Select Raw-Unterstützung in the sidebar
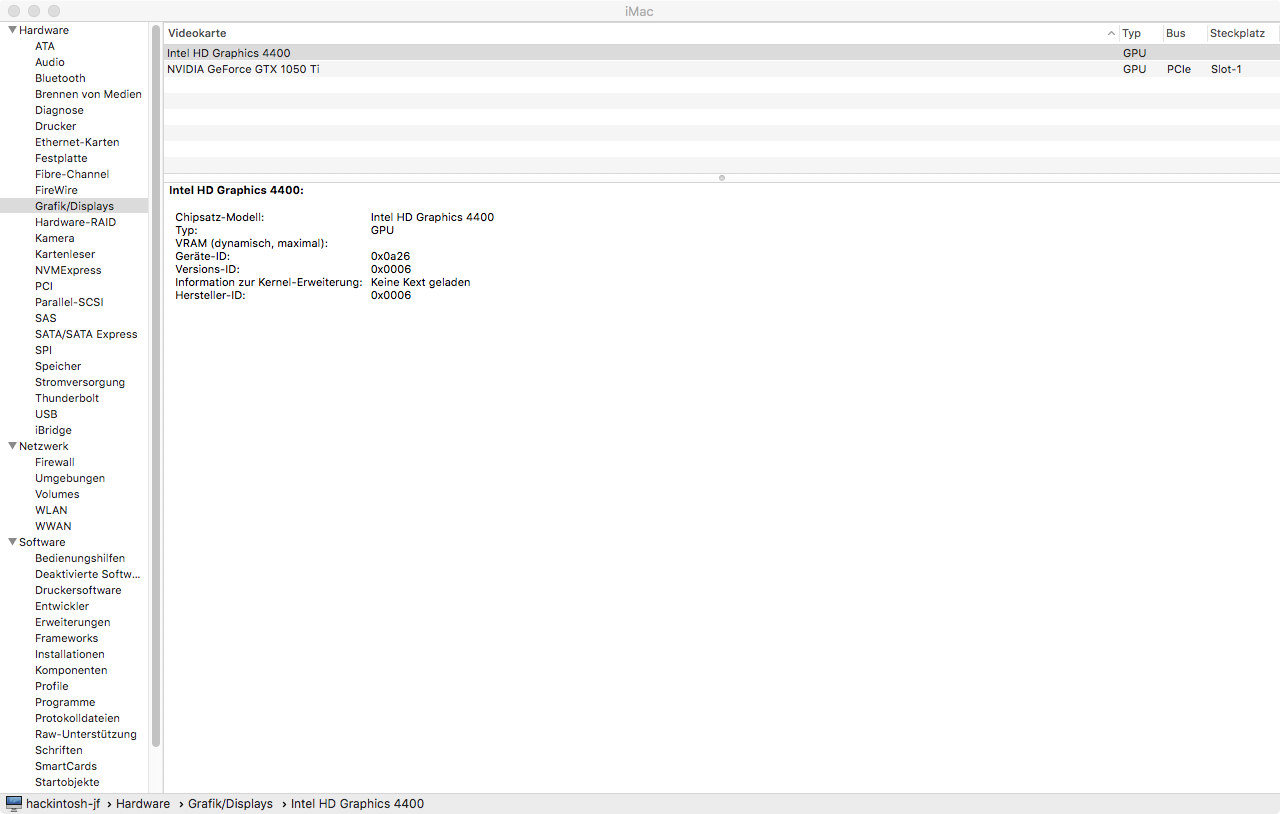 [x=86, y=734]
